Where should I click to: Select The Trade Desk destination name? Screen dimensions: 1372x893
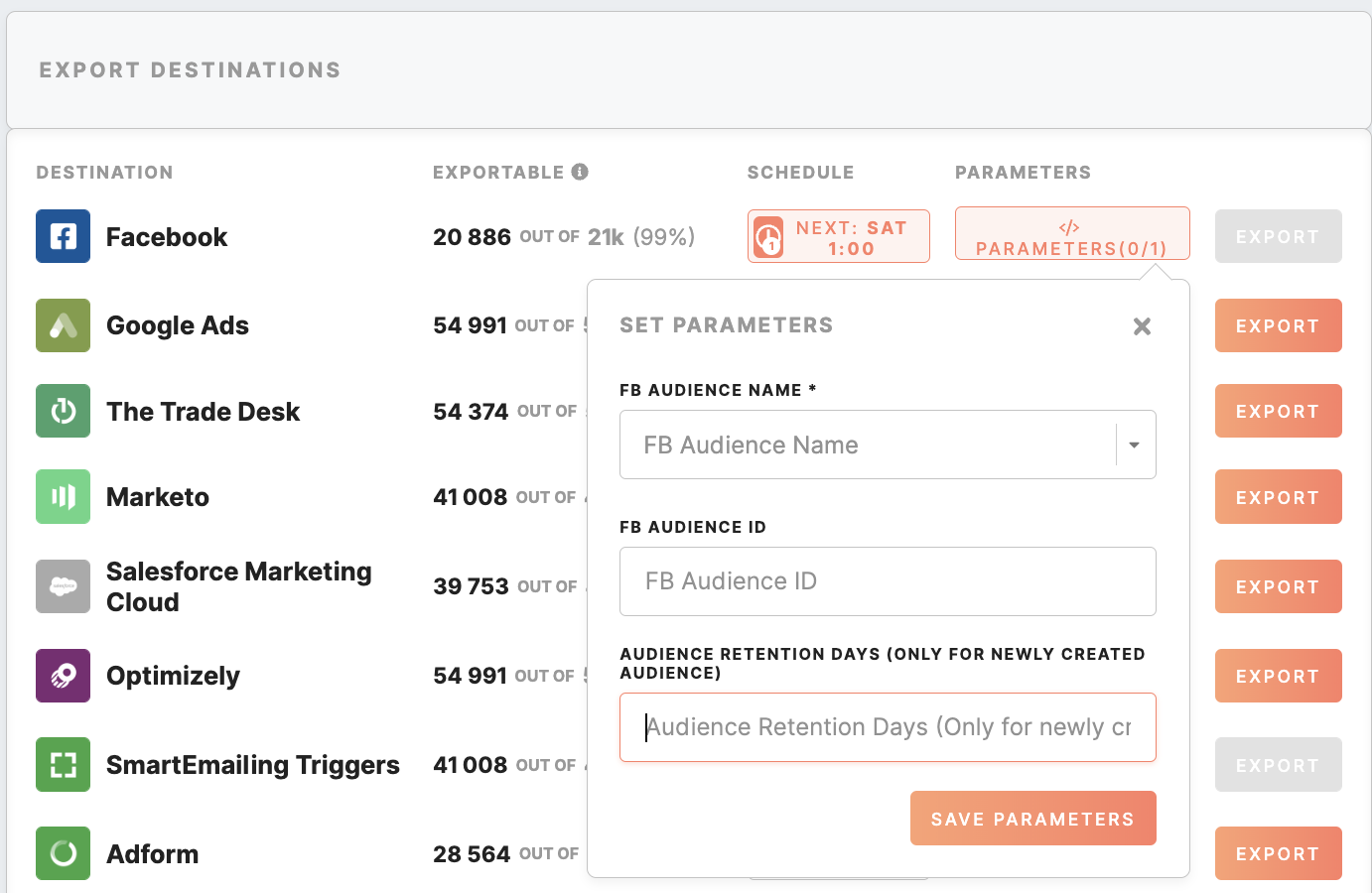pyautogui.click(x=204, y=412)
